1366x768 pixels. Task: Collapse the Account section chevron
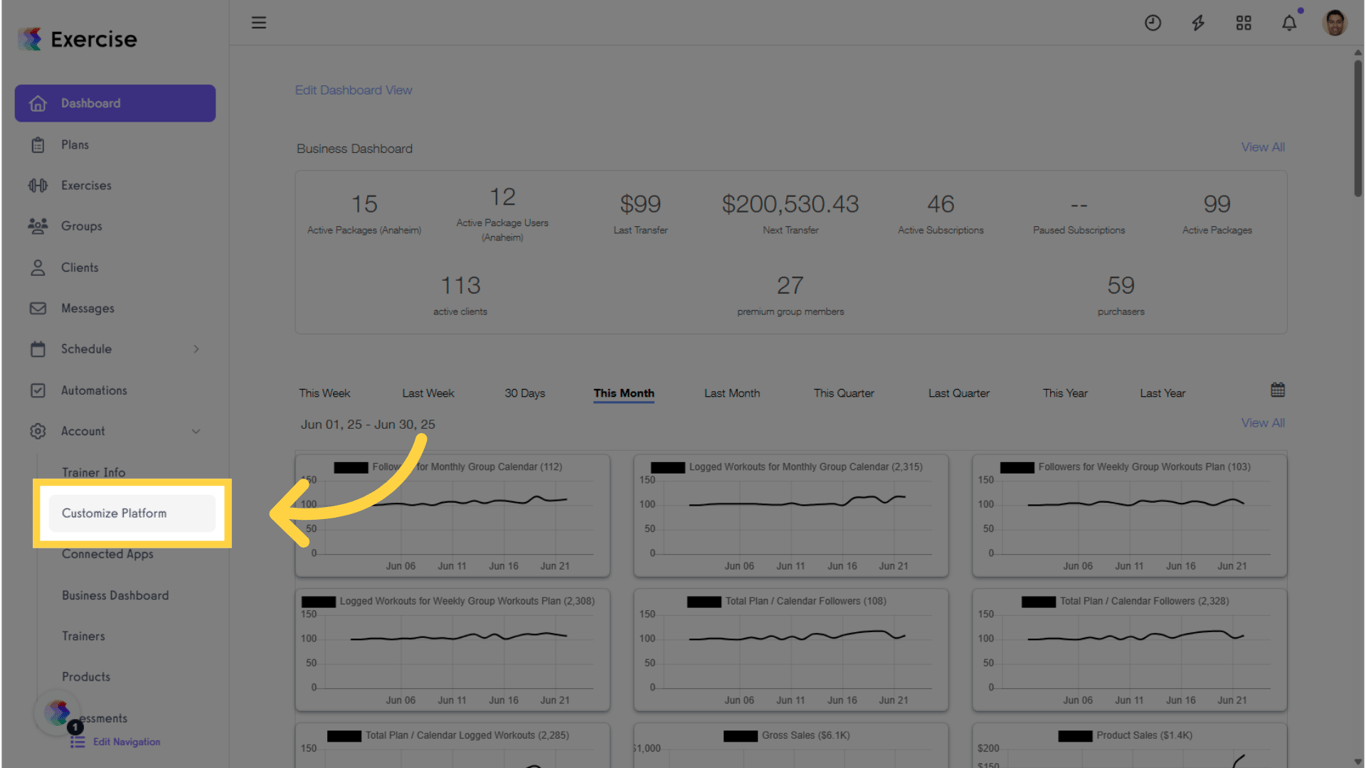pyautogui.click(x=197, y=431)
